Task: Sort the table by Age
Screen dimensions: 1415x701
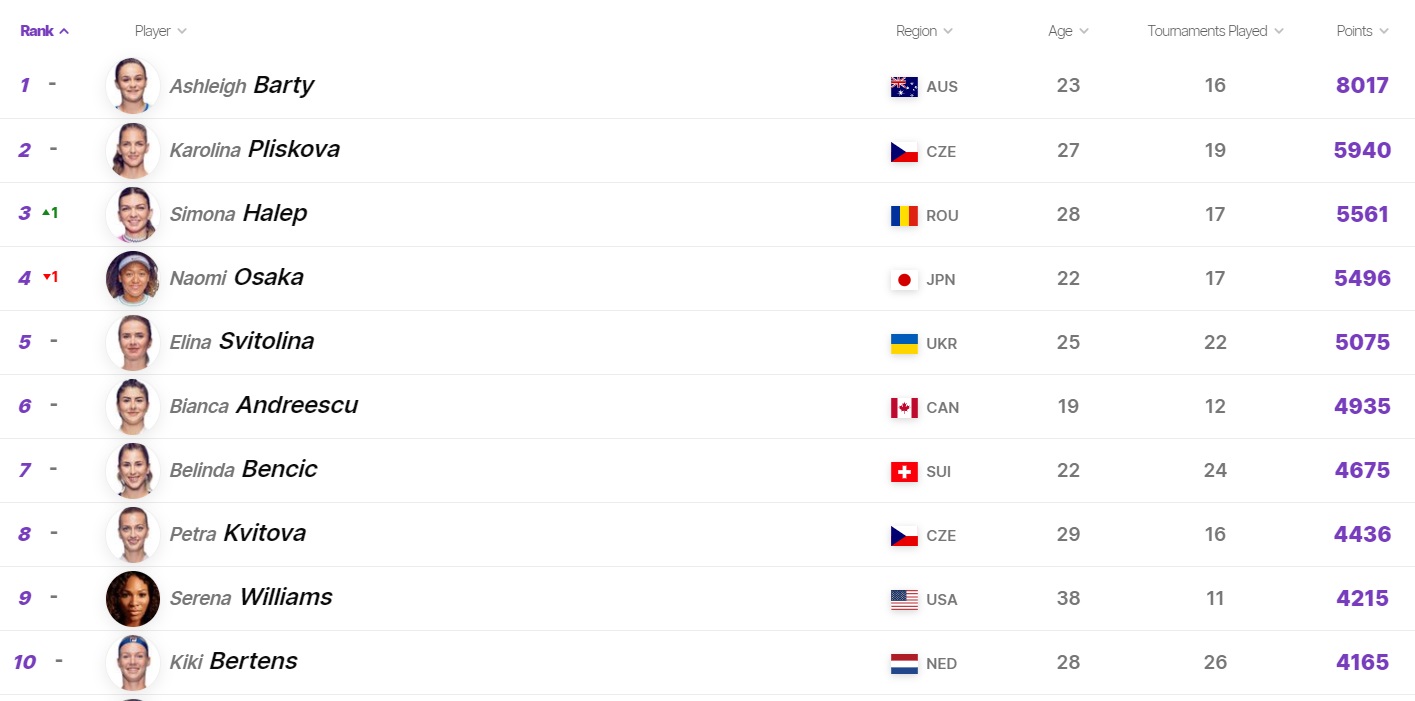Action: 1068,31
